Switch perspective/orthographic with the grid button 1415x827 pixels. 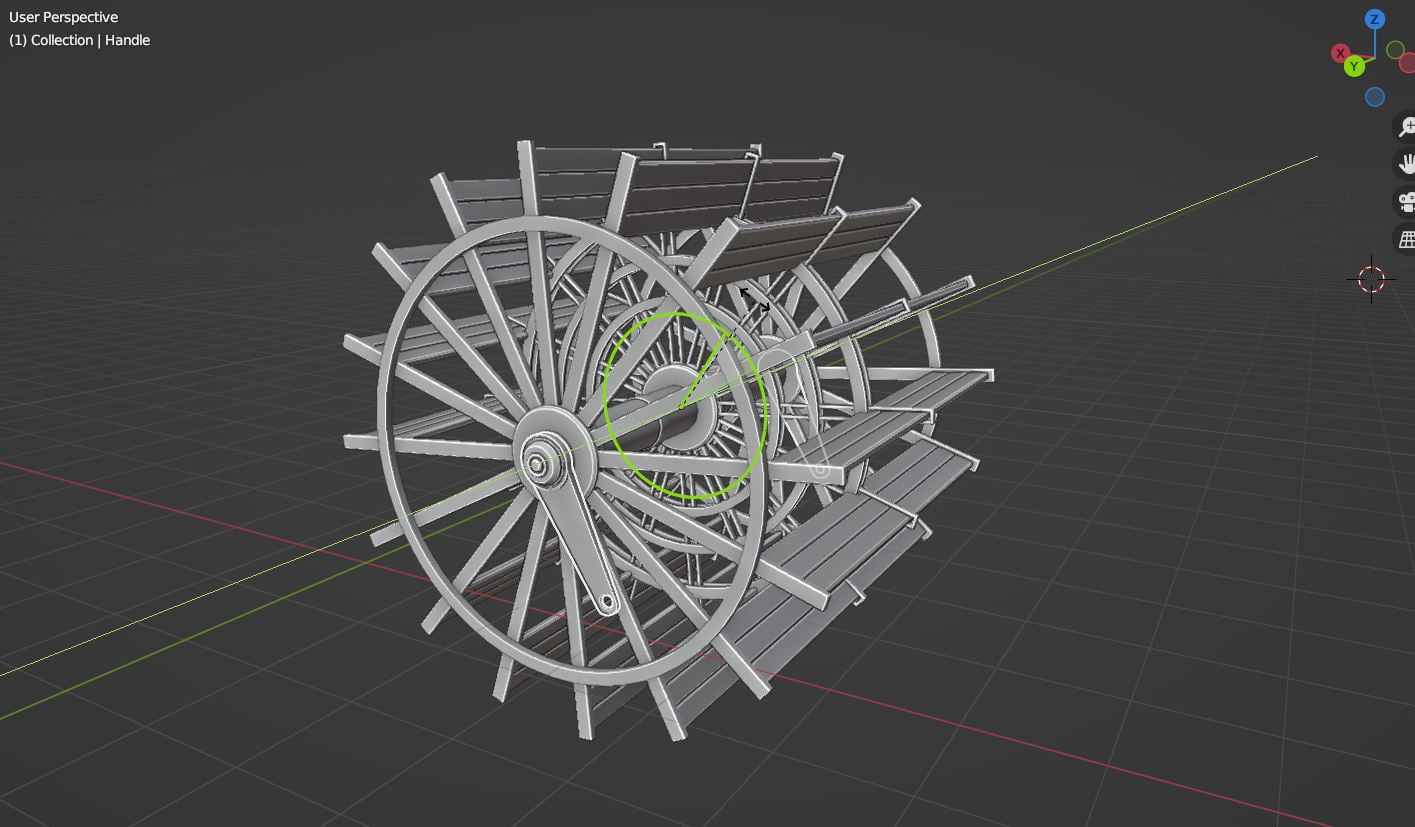point(1407,240)
